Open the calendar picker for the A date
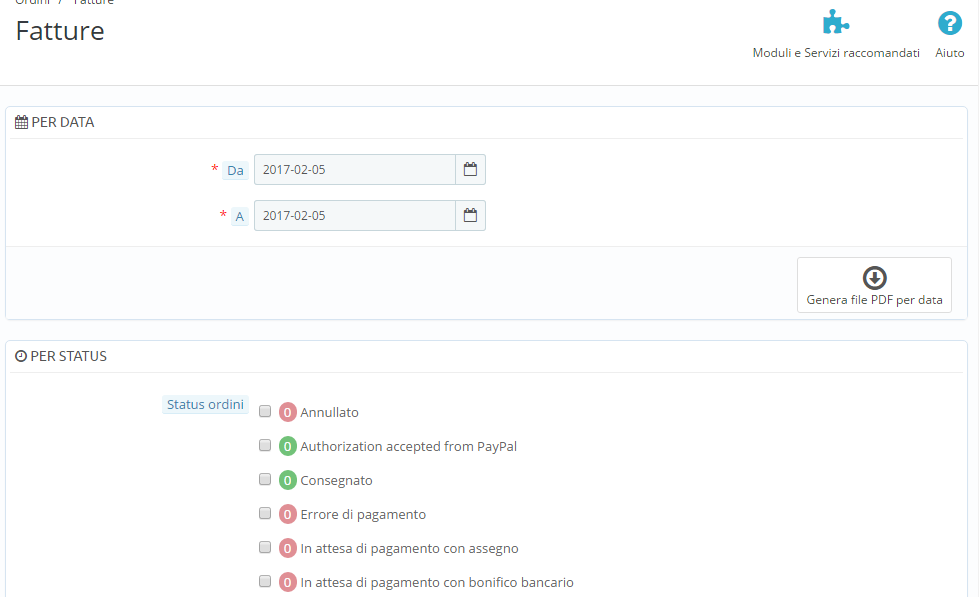Image resolution: width=979 pixels, height=597 pixels. click(x=470, y=215)
